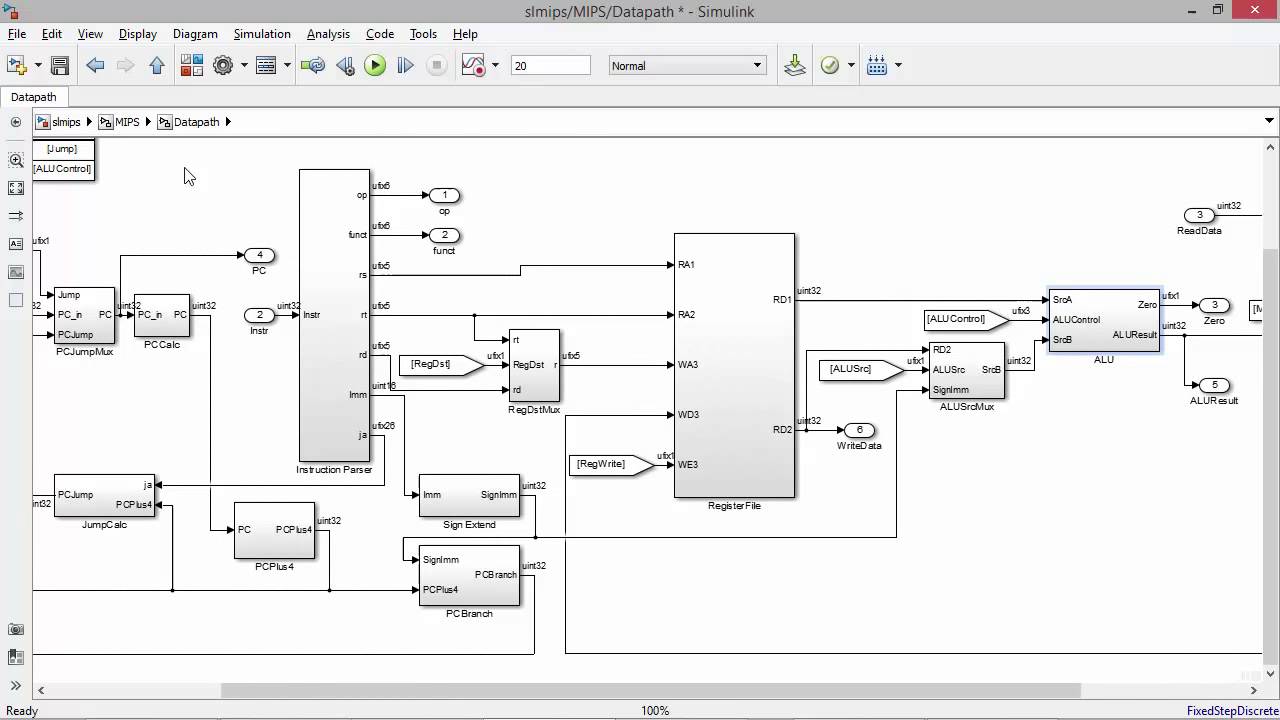The width and height of the screenshot is (1280, 720).
Task: Click the simulation data record icon
Action: (x=473, y=65)
